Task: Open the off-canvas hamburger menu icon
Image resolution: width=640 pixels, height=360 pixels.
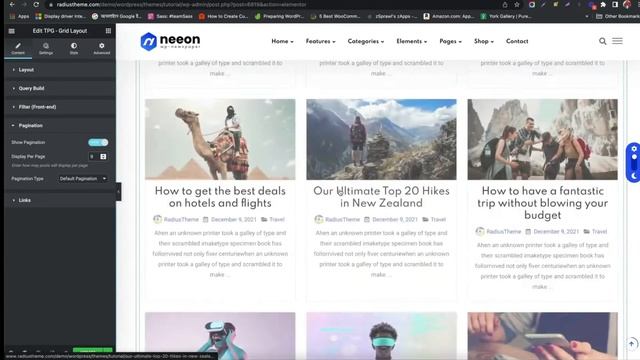Action: click(x=617, y=41)
